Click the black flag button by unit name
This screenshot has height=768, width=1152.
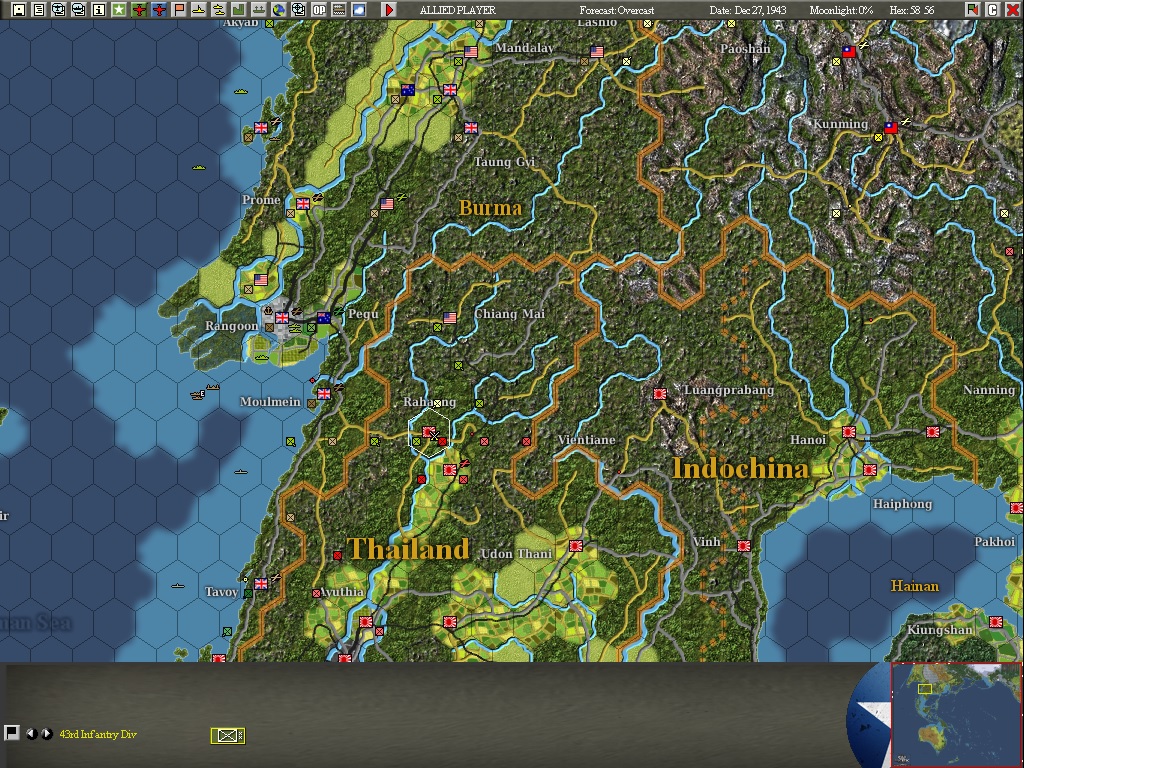tap(12, 733)
